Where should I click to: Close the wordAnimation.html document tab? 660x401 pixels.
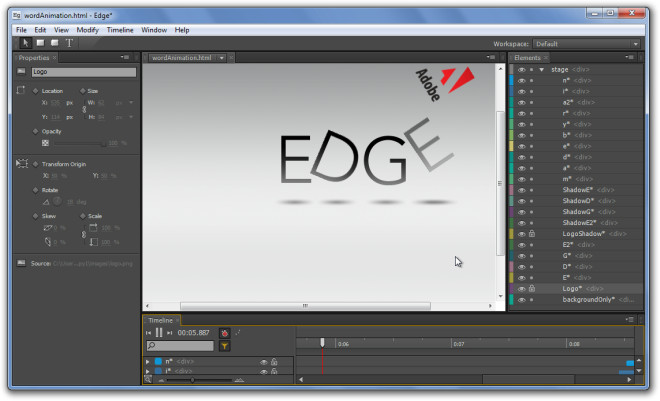231,58
